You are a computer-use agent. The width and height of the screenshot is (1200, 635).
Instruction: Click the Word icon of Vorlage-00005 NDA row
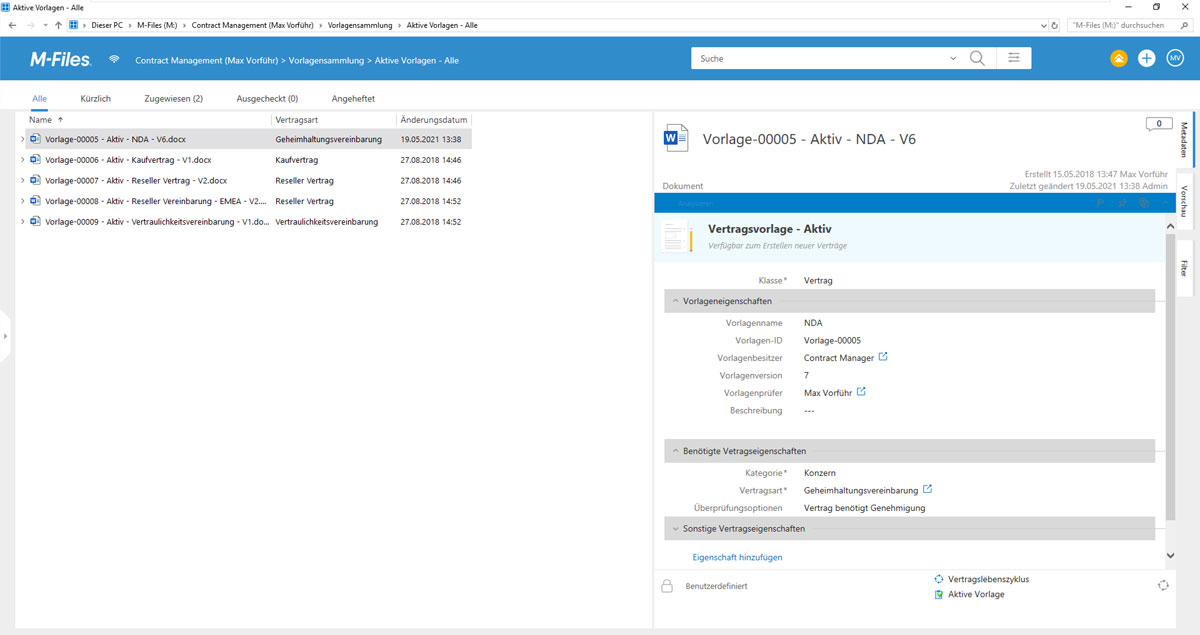[x=36, y=139]
